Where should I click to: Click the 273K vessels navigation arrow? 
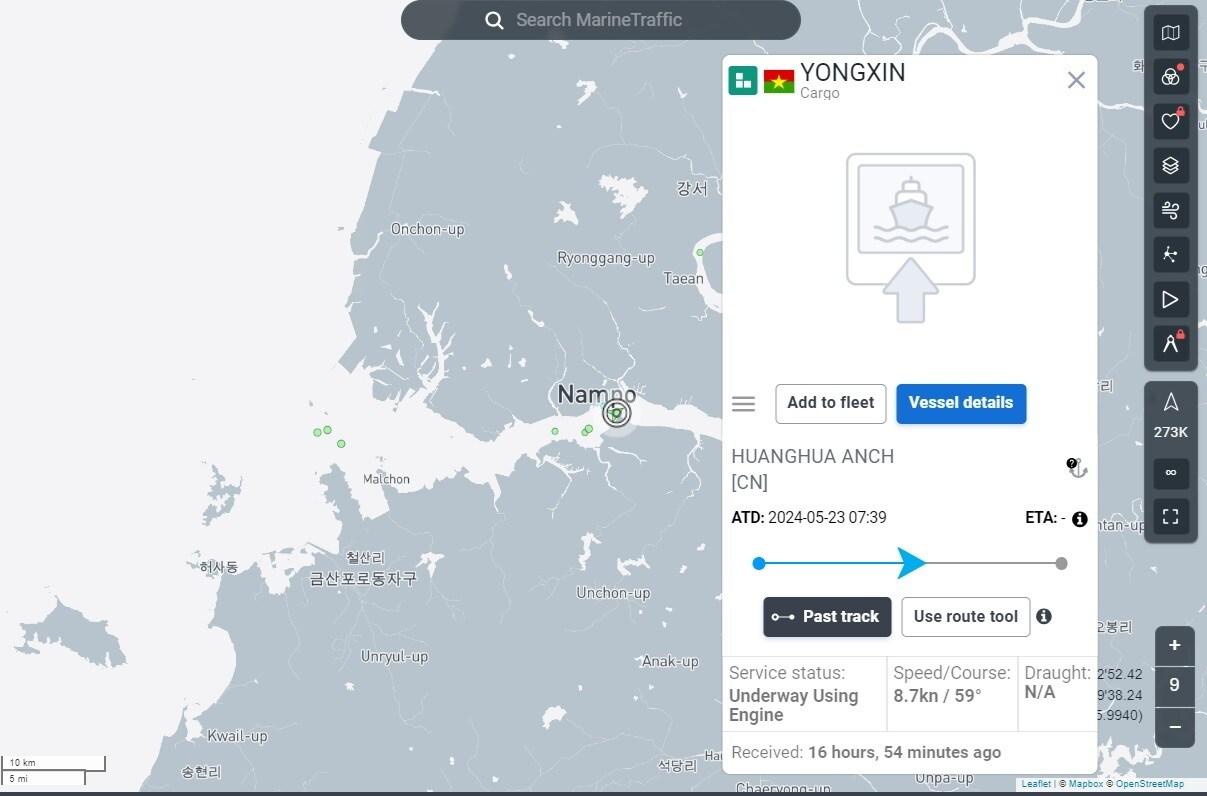coord(1170,403)
